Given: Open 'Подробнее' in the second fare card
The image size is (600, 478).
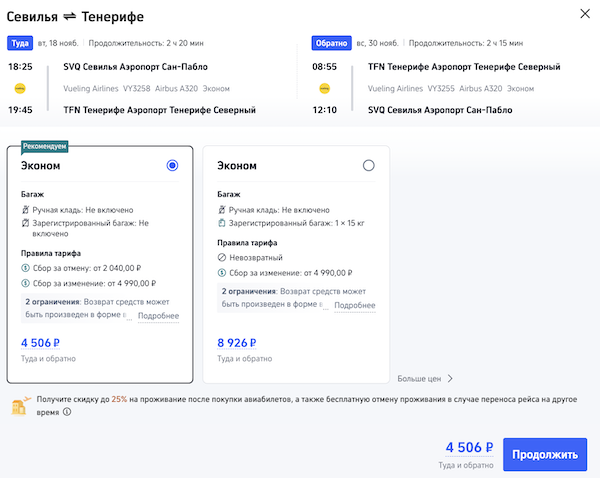Looking at the screenshot, I should [354, 306].
